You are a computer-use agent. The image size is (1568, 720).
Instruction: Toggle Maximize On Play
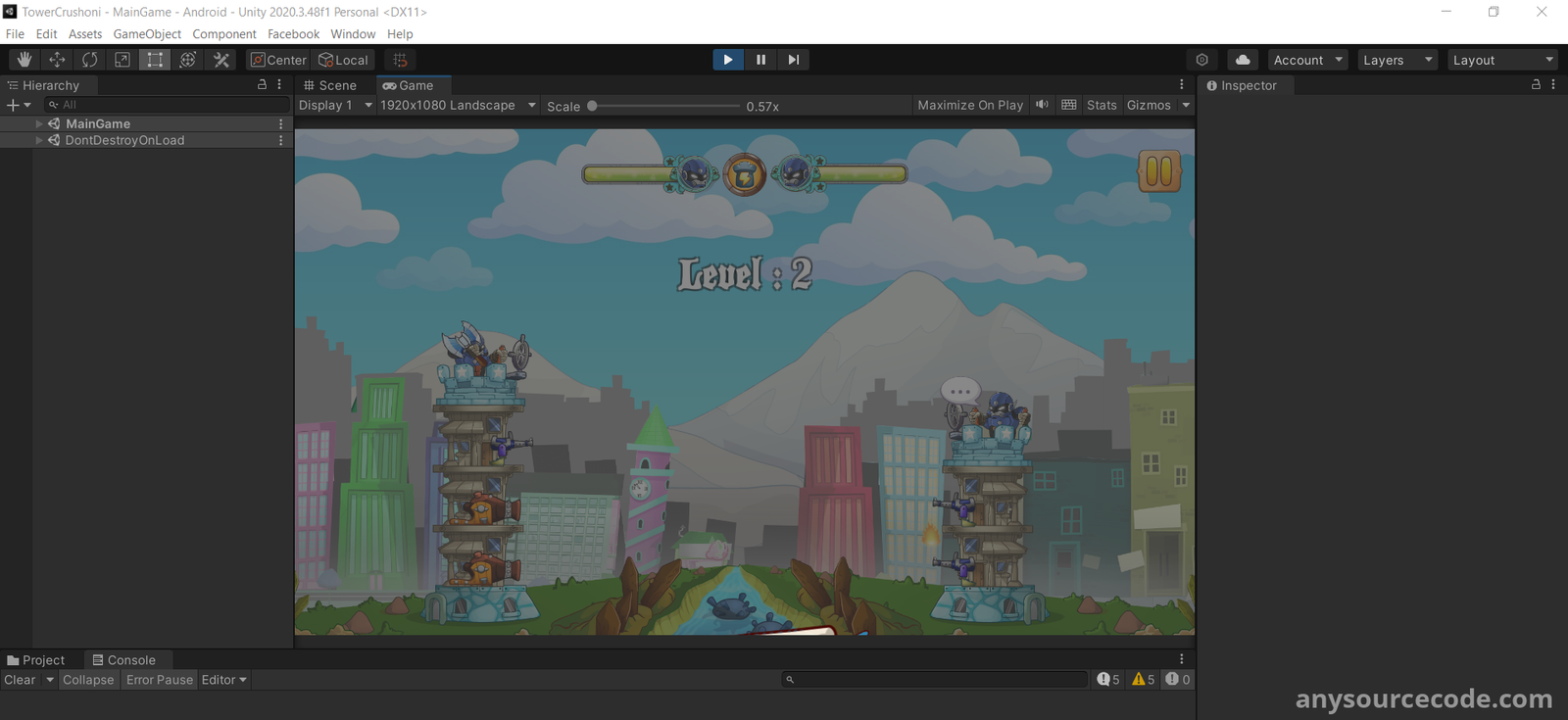coord(969,106)
